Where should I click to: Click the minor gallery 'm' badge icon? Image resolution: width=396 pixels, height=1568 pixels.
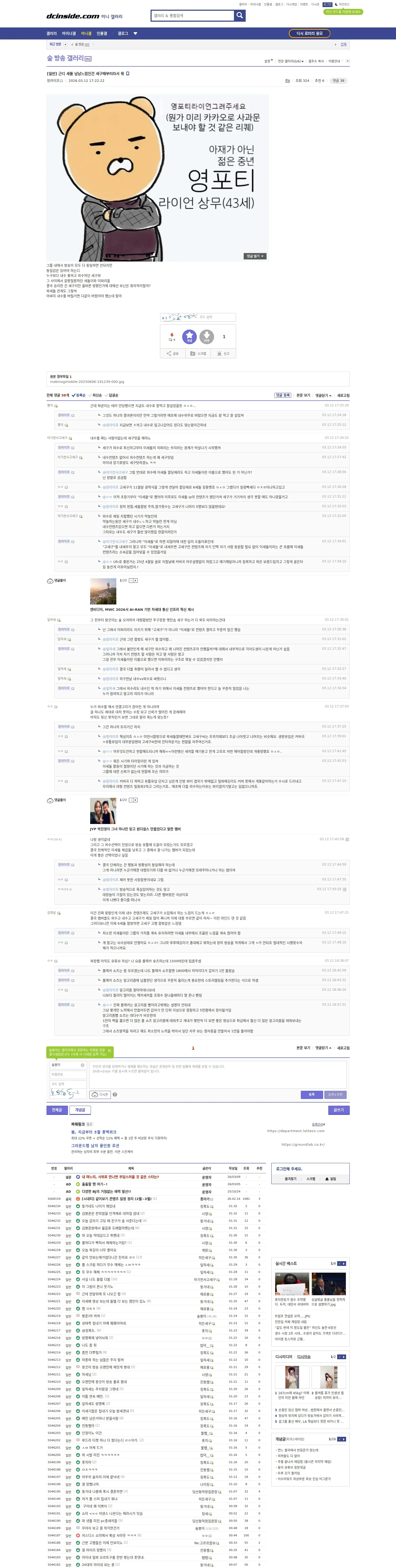click(x=88, y=59)
